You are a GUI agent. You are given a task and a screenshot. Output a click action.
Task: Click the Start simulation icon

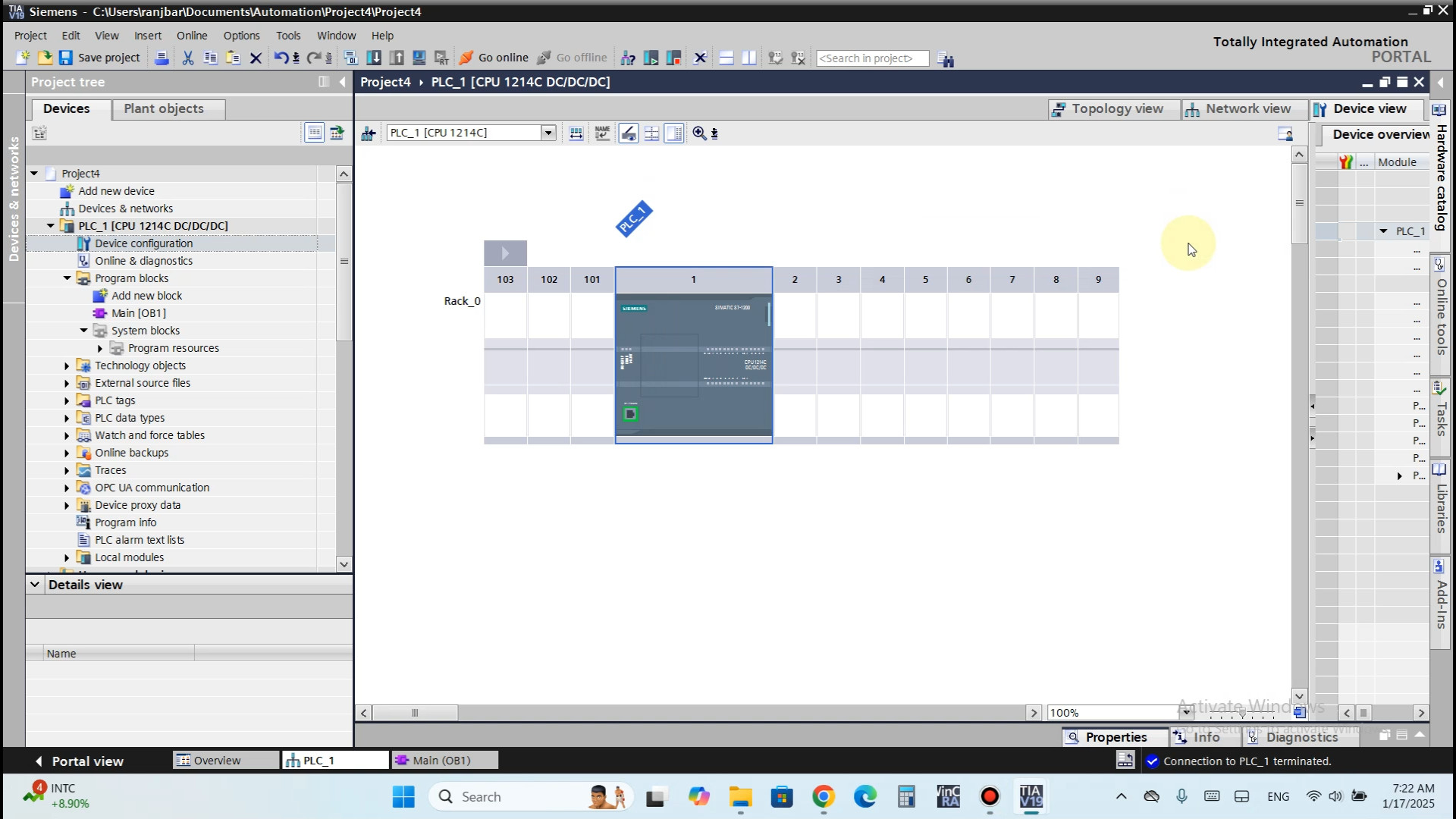coord(419,58)
